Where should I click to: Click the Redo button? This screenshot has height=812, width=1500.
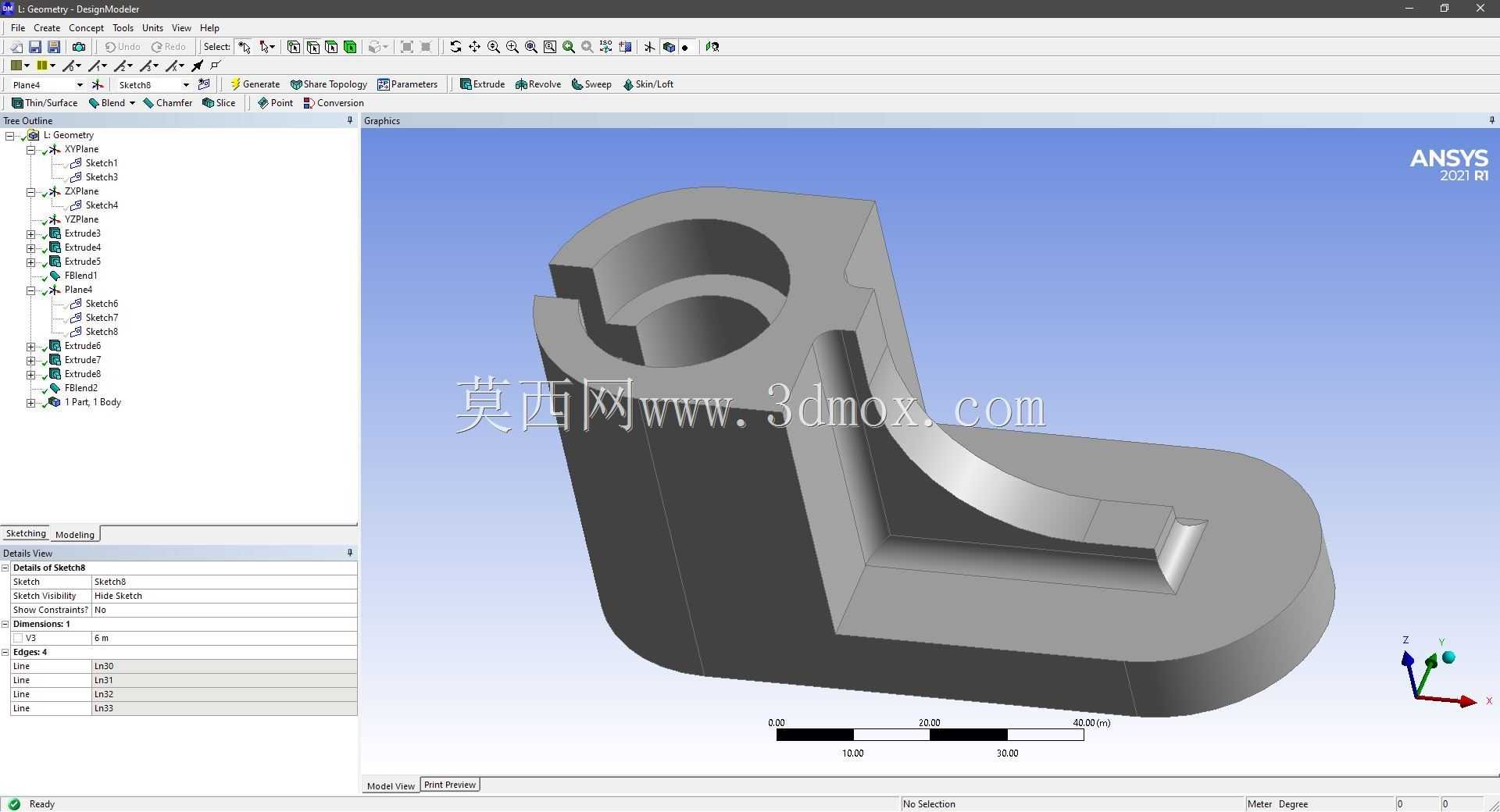169,47
